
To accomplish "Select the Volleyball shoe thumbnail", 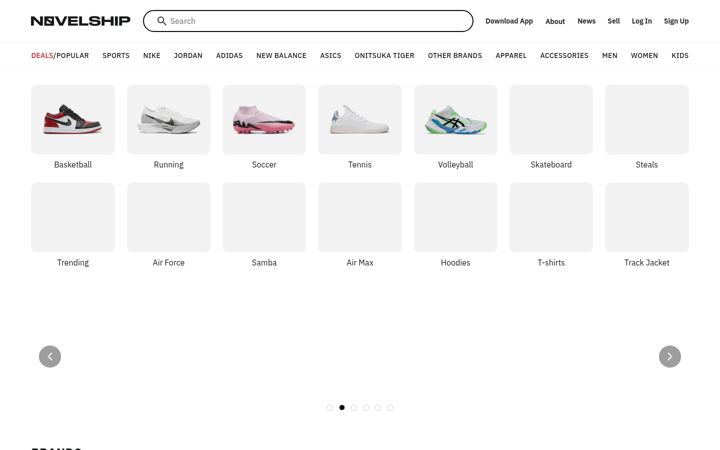I will point(456,119).
